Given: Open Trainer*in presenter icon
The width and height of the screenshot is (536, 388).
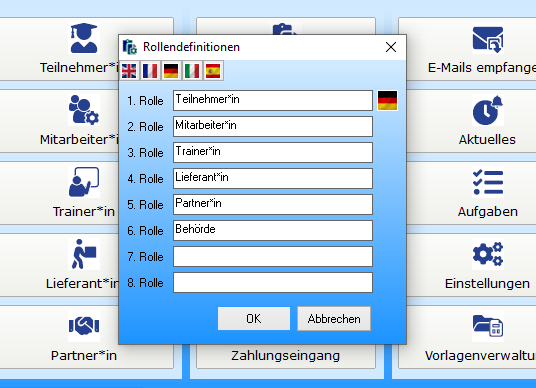Looking at the screenshot, I should [84, 182].
